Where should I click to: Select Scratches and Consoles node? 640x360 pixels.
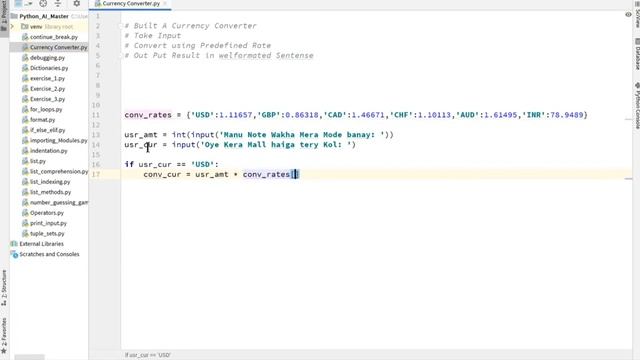[49, 254]
